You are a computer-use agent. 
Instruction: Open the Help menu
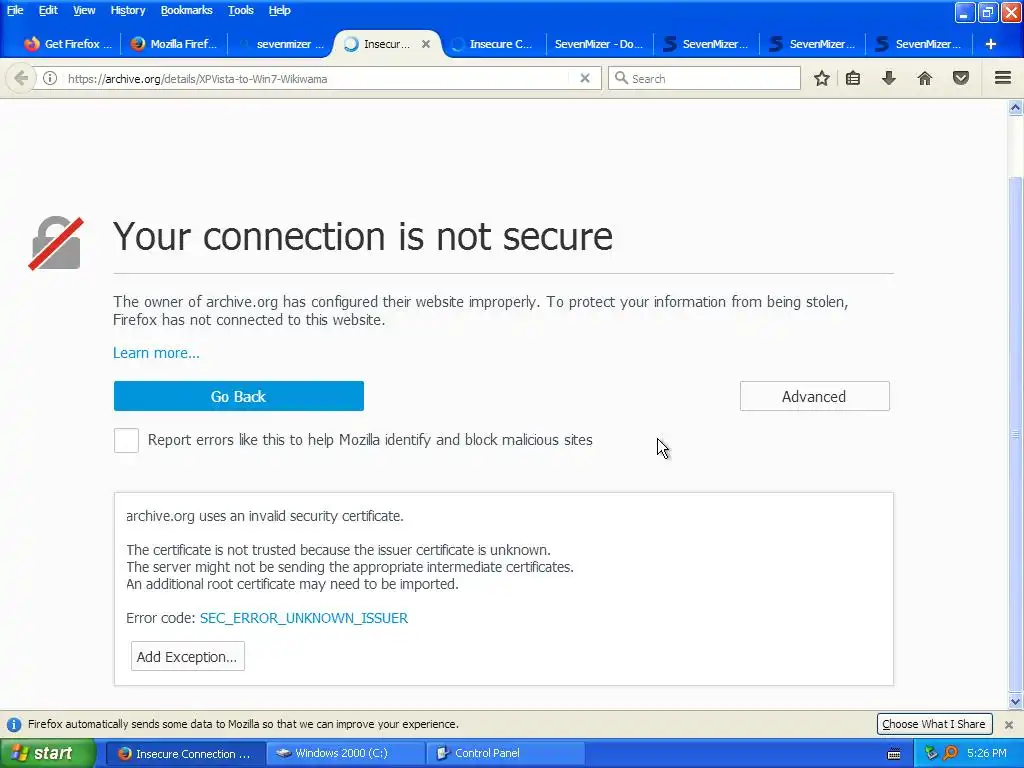click(280, 10)
